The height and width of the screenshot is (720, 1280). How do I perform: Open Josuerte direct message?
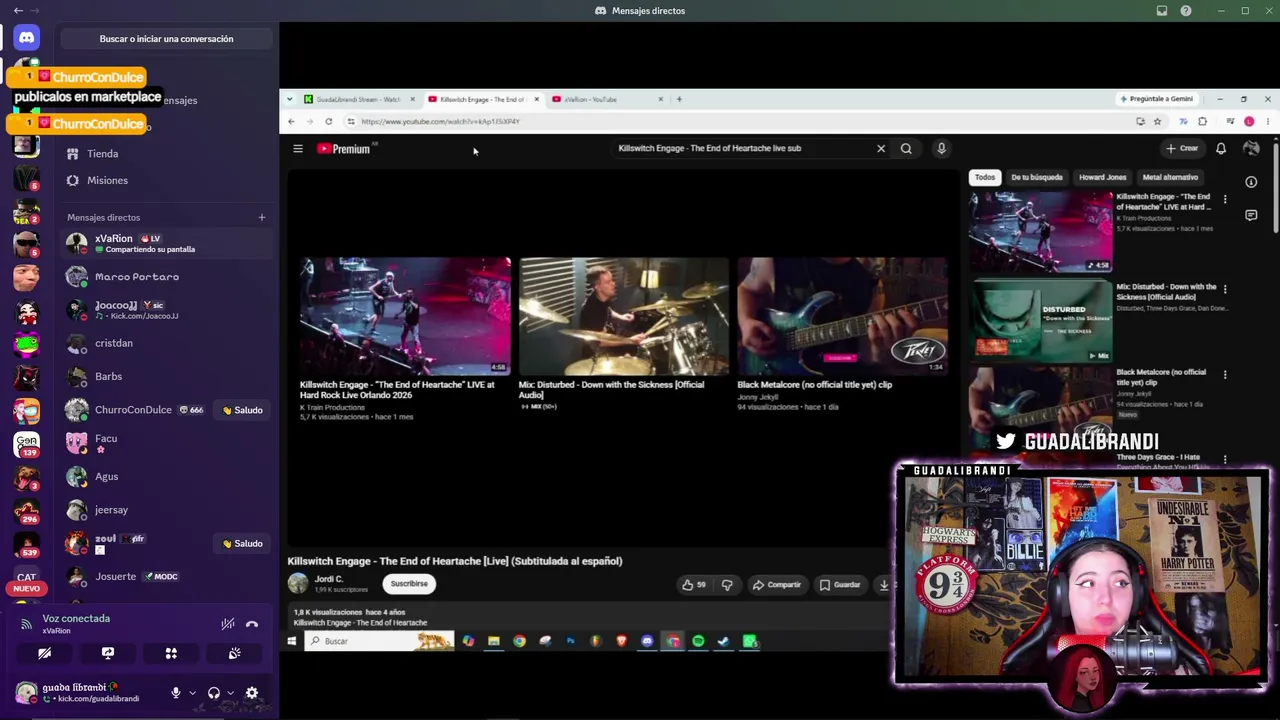166,577
